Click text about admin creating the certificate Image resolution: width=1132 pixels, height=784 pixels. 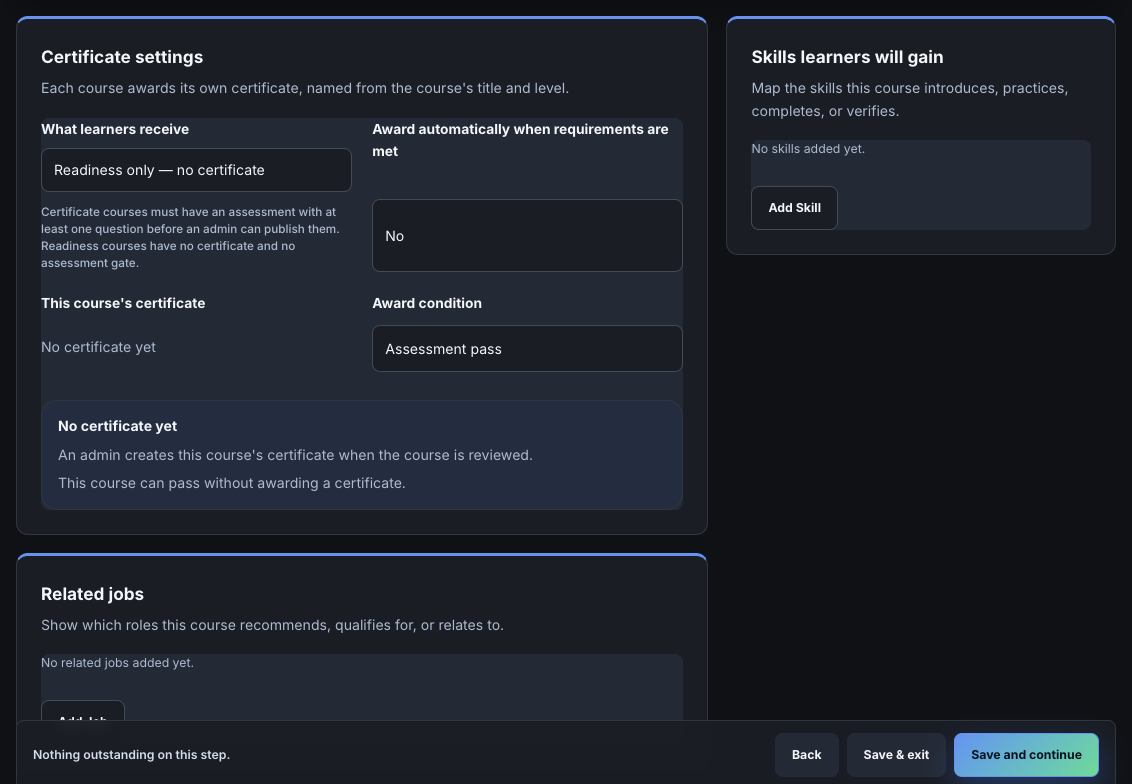coord(295,455)
